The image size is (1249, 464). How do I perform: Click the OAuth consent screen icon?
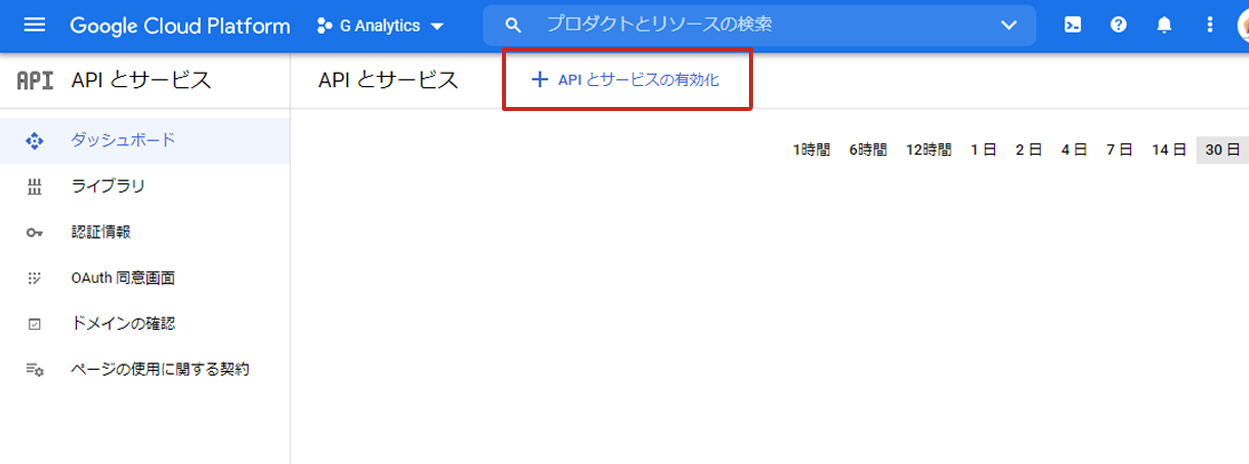tap(35, 278)
